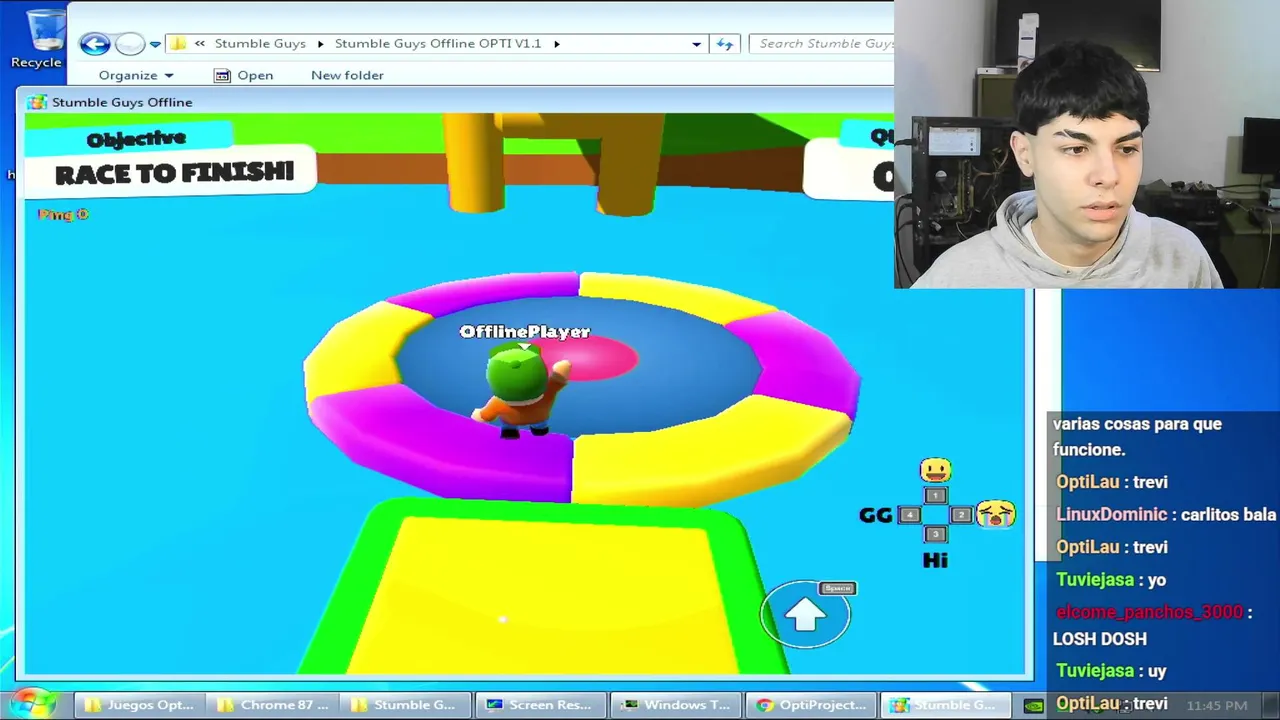Select the crying emote face

(995, 514)
